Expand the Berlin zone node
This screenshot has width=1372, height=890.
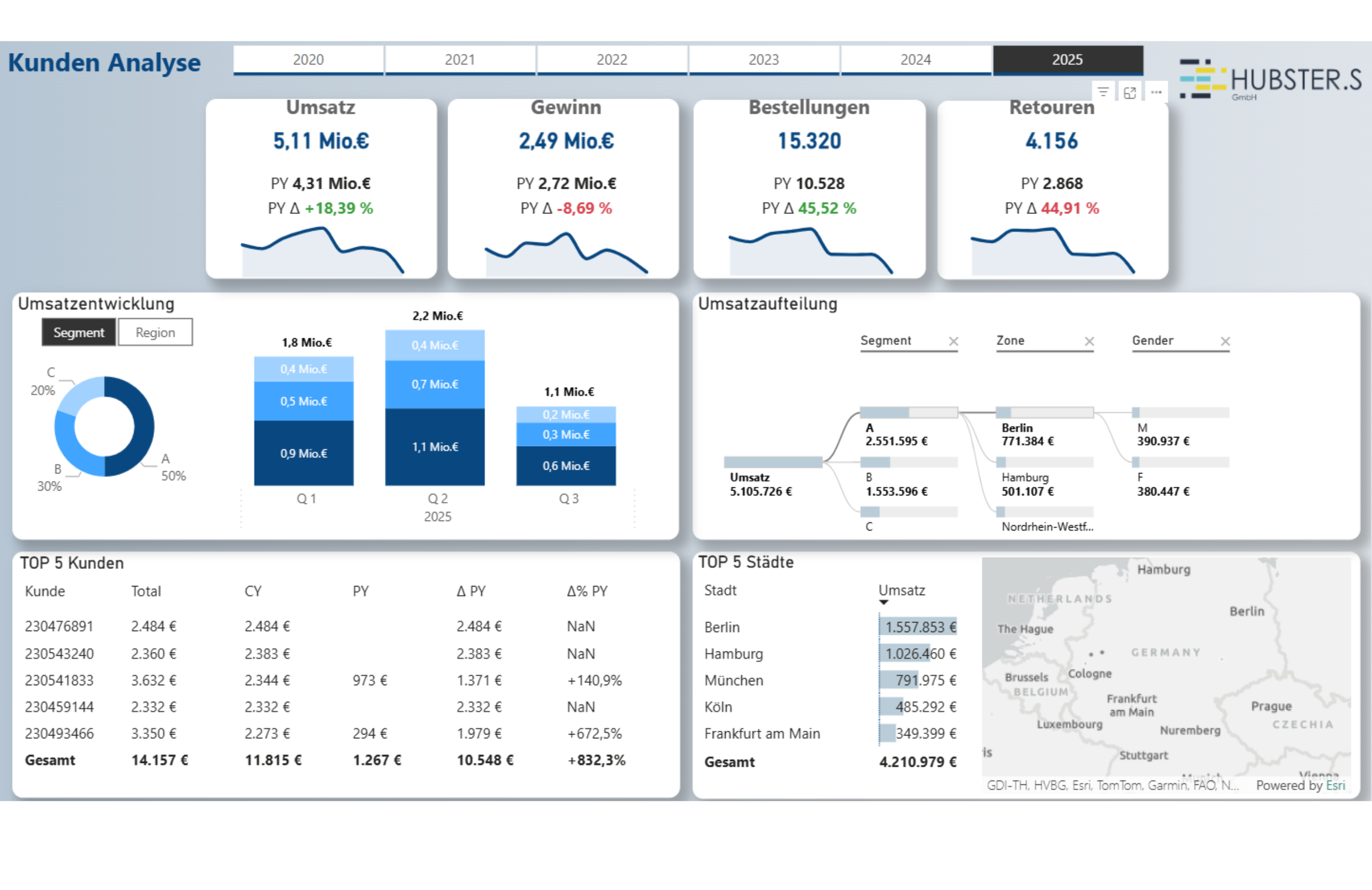click(1044, 413)
